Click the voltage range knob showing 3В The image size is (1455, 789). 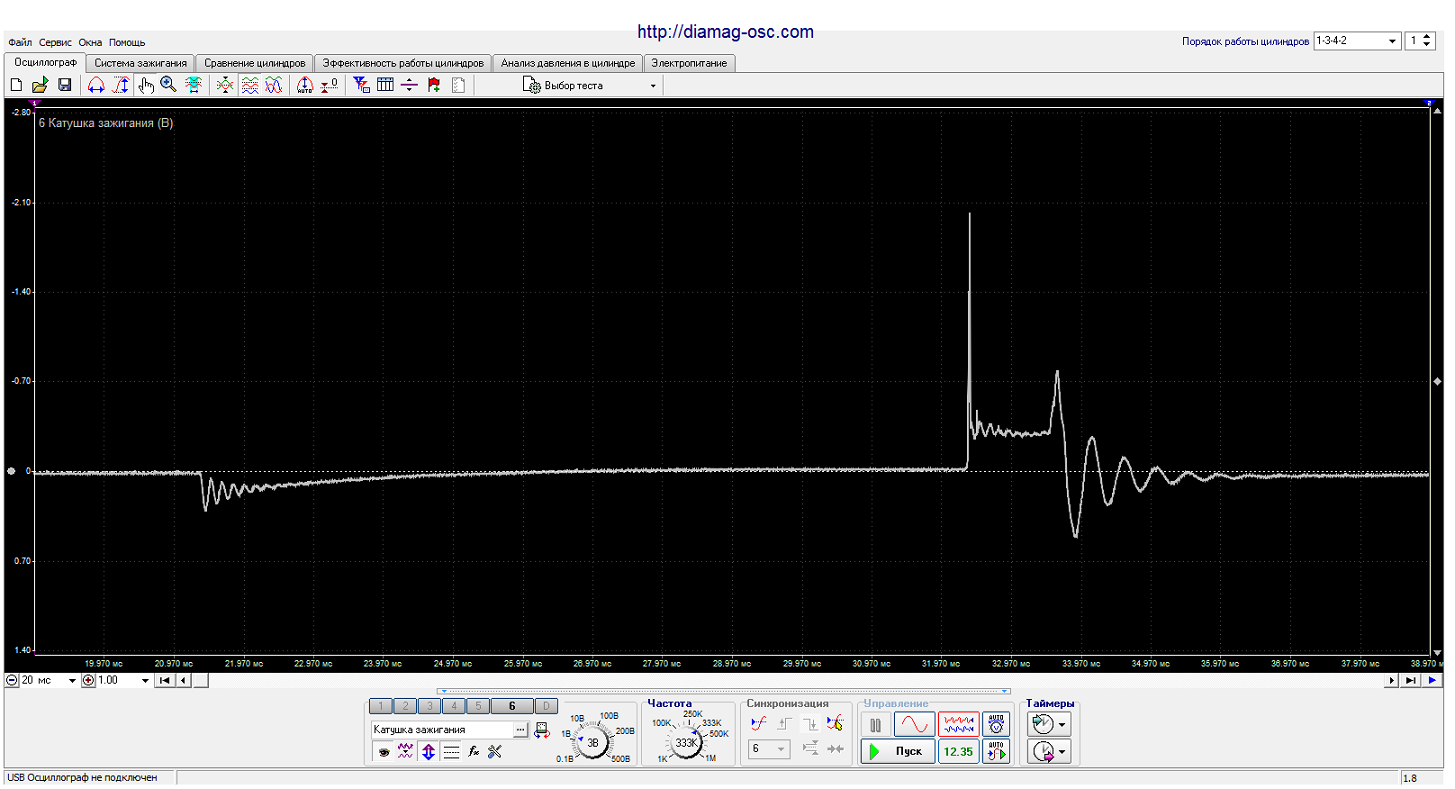coord(592,743)
